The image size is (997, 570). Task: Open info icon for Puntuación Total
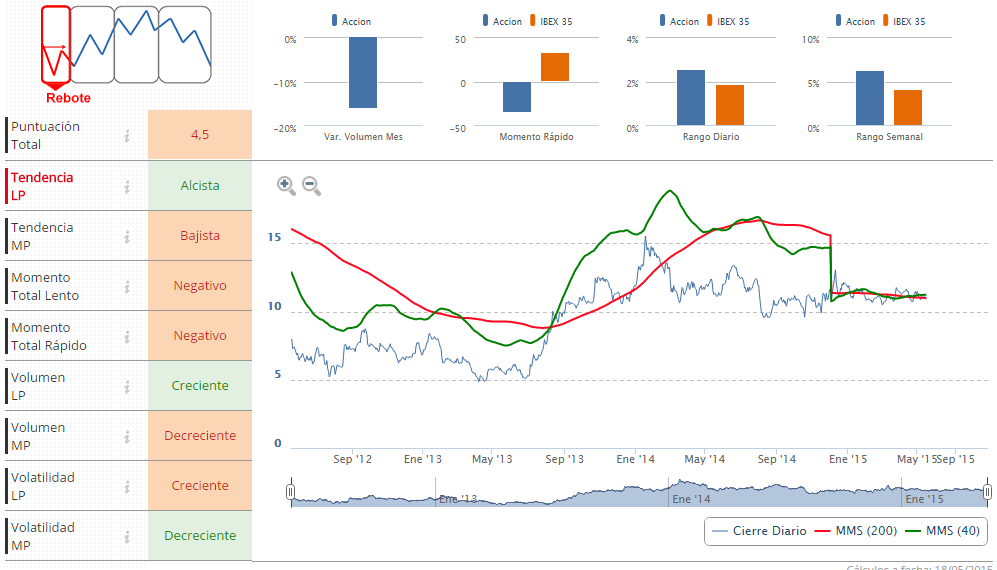pos(127,136)
